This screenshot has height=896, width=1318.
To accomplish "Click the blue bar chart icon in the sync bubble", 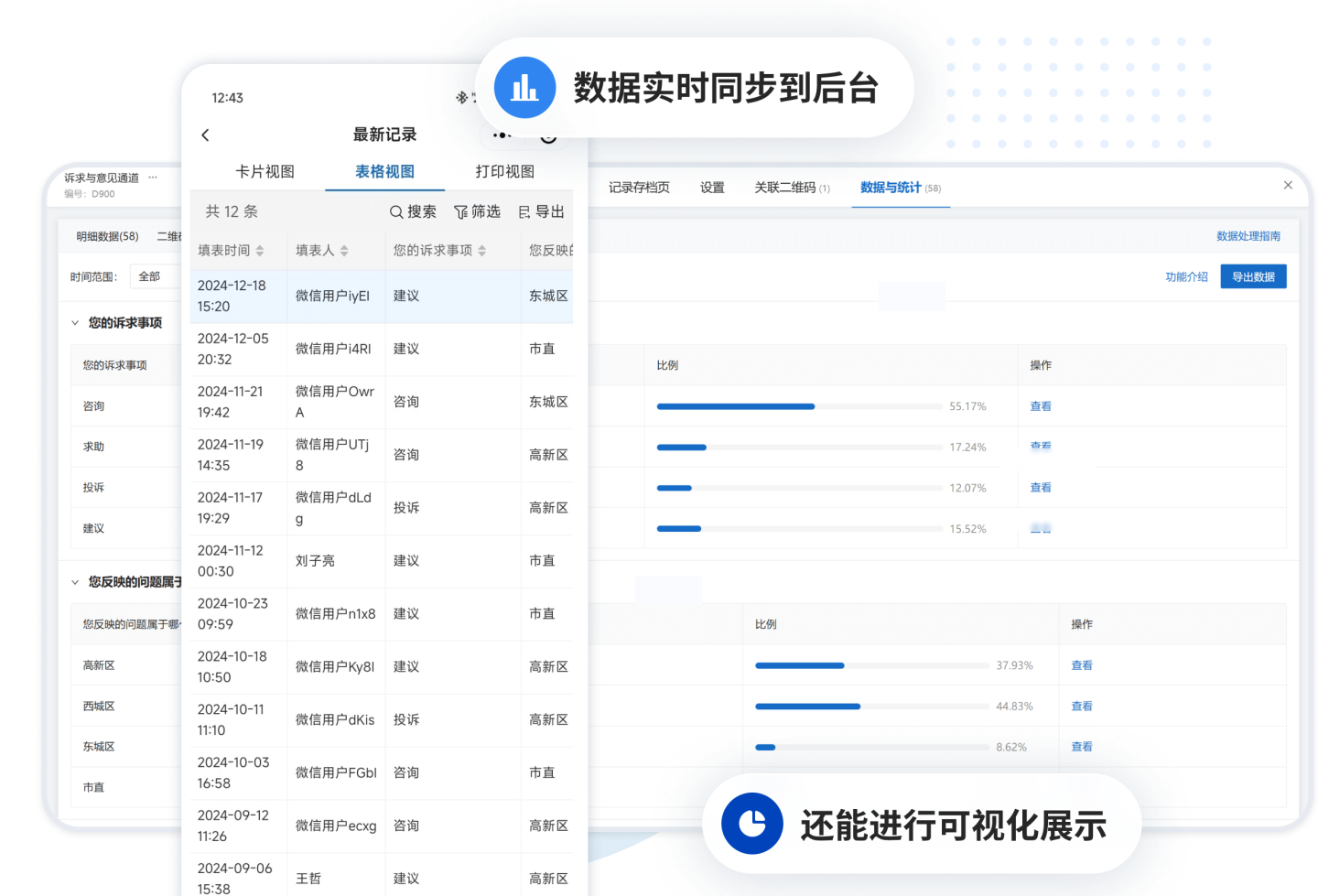I will 524,87.
